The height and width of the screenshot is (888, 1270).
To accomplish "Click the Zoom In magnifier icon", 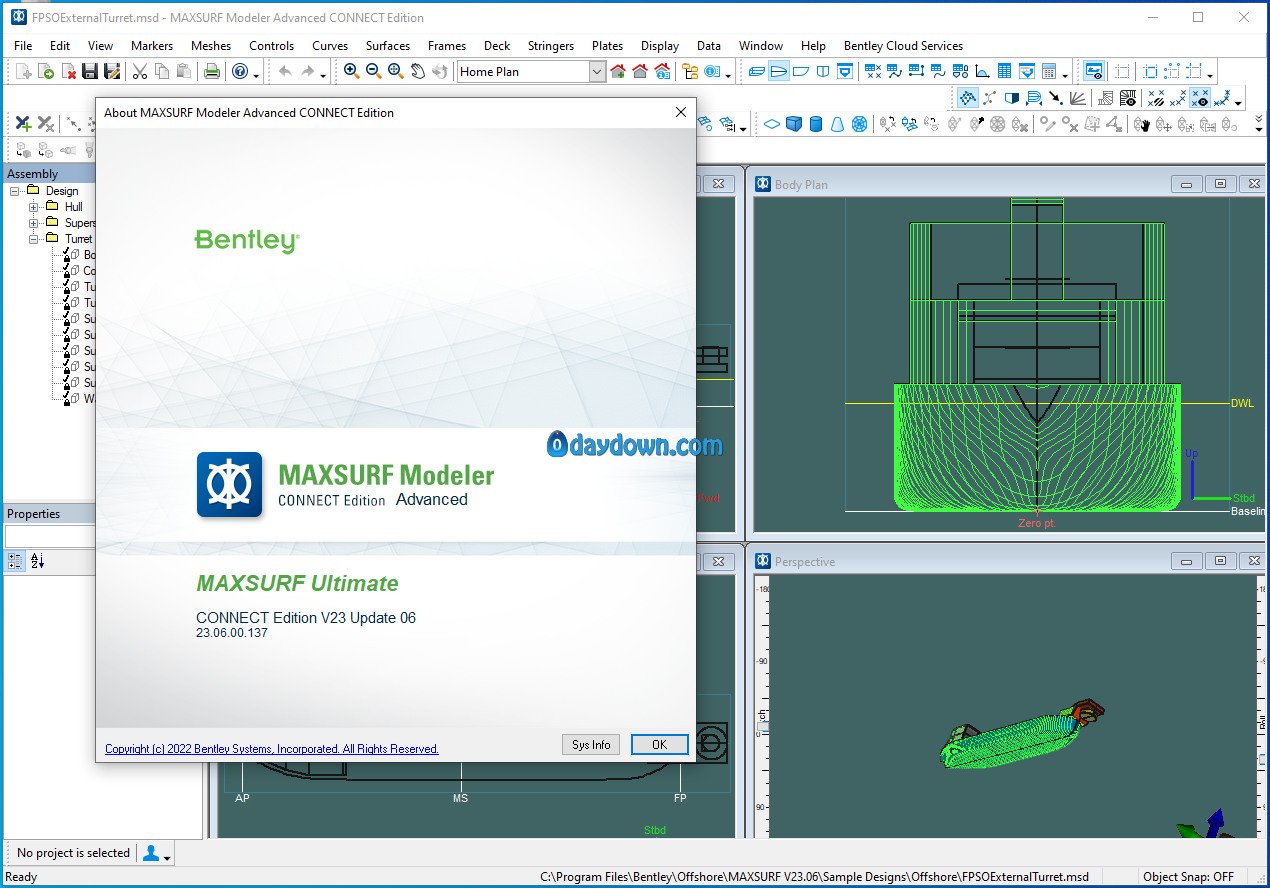I will (351, 71).
